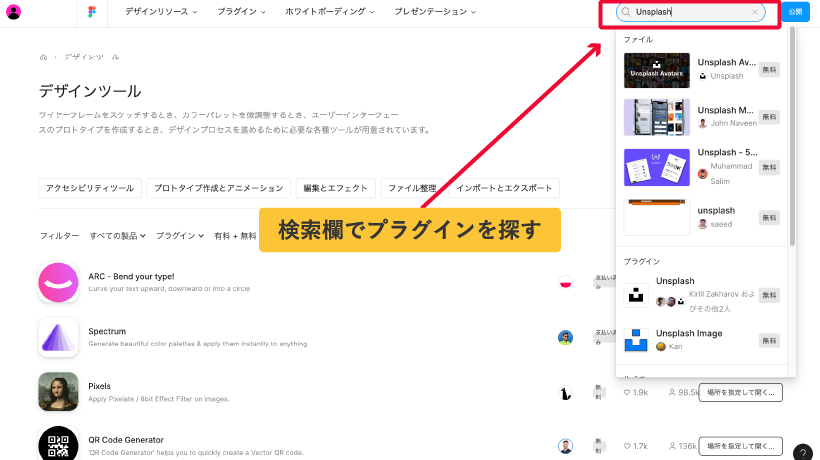The height and width of the screenshot is (460, 820).
Task: Open the プラグイン filter dropdown
Action: pyautogui.click(x=180, y=236)
